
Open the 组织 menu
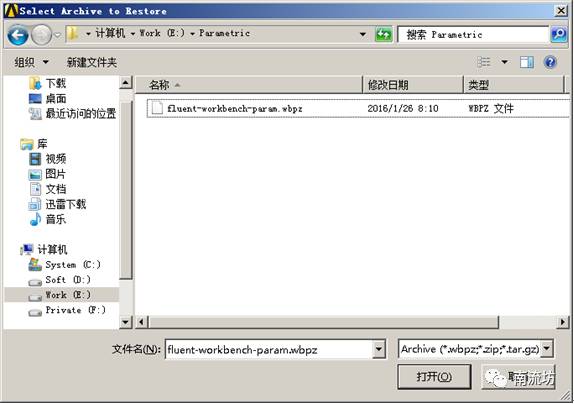click(x=31, y=62)
